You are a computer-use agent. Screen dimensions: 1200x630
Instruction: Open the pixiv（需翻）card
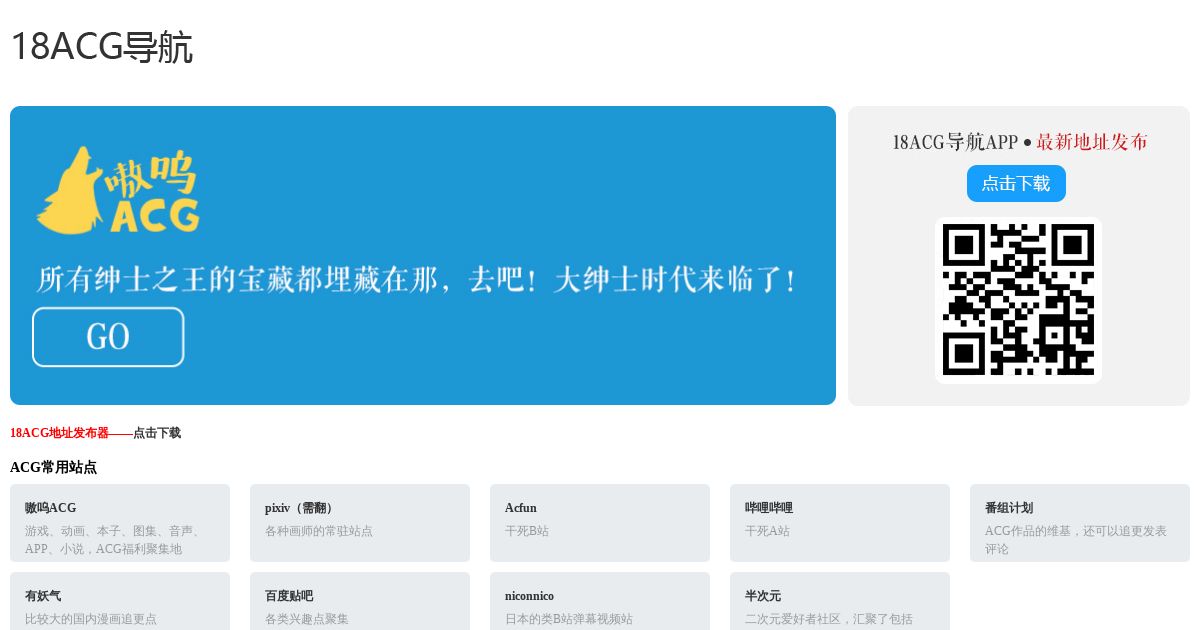click(360, 523)
